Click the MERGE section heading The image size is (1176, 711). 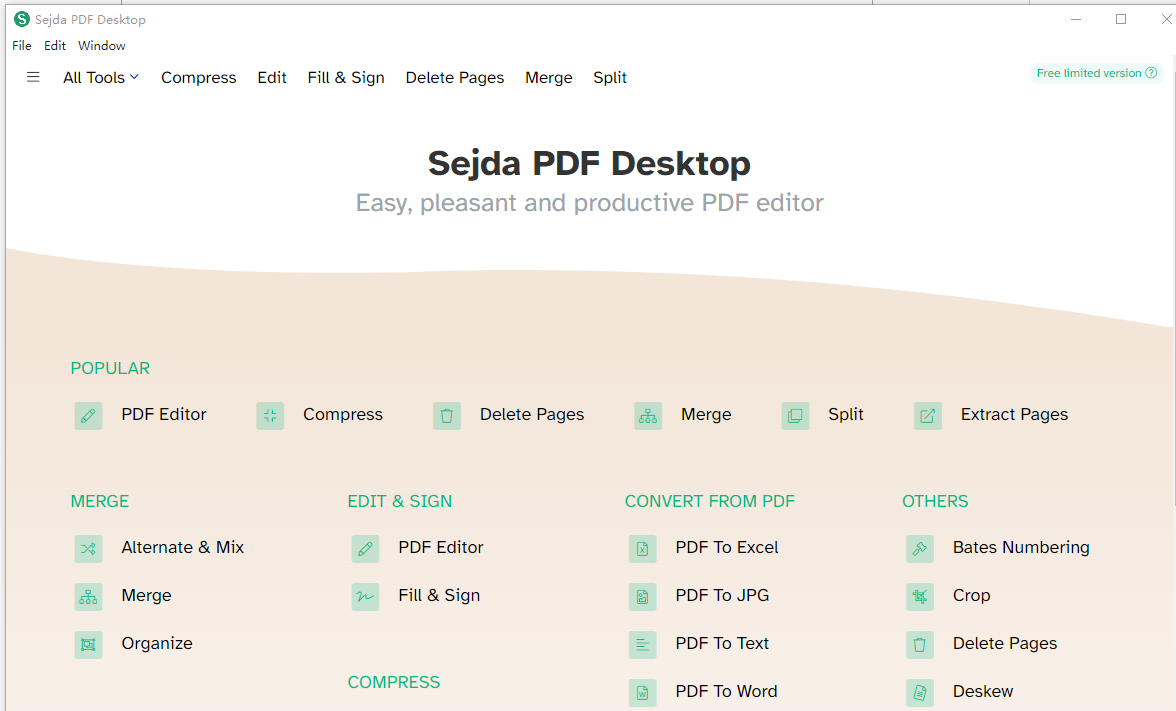pyautogui.click(x=100, y=501)
